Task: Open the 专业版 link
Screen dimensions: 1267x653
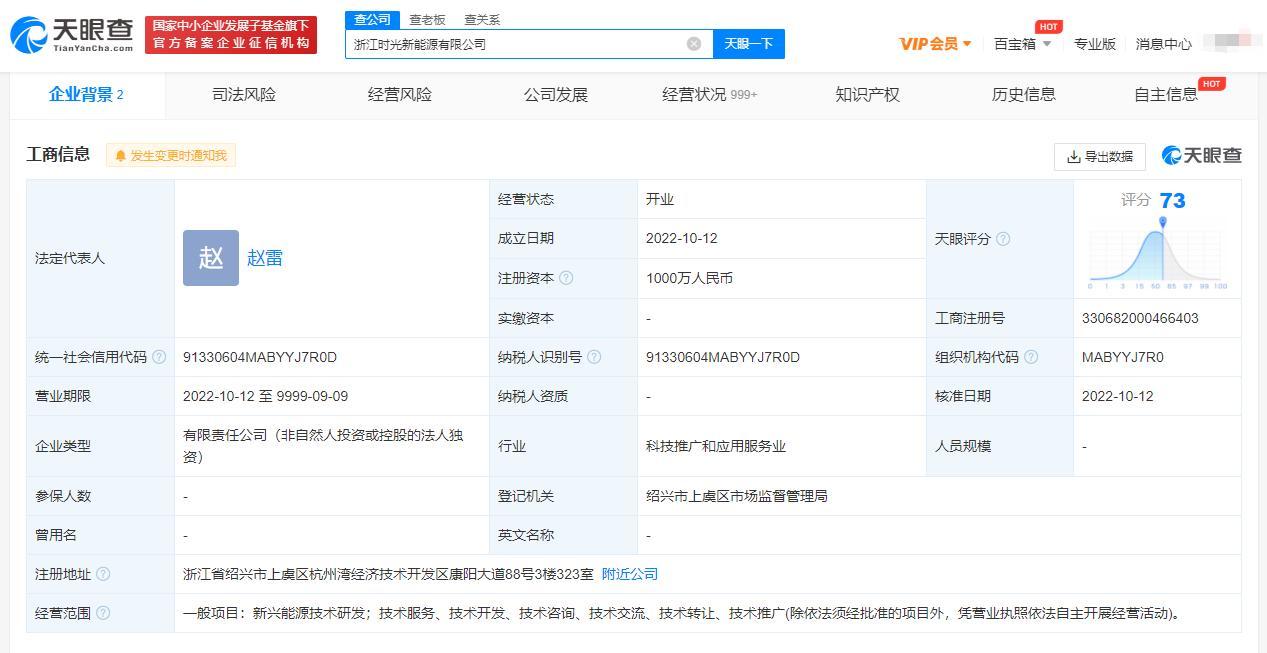Action: click(1095, 44)
